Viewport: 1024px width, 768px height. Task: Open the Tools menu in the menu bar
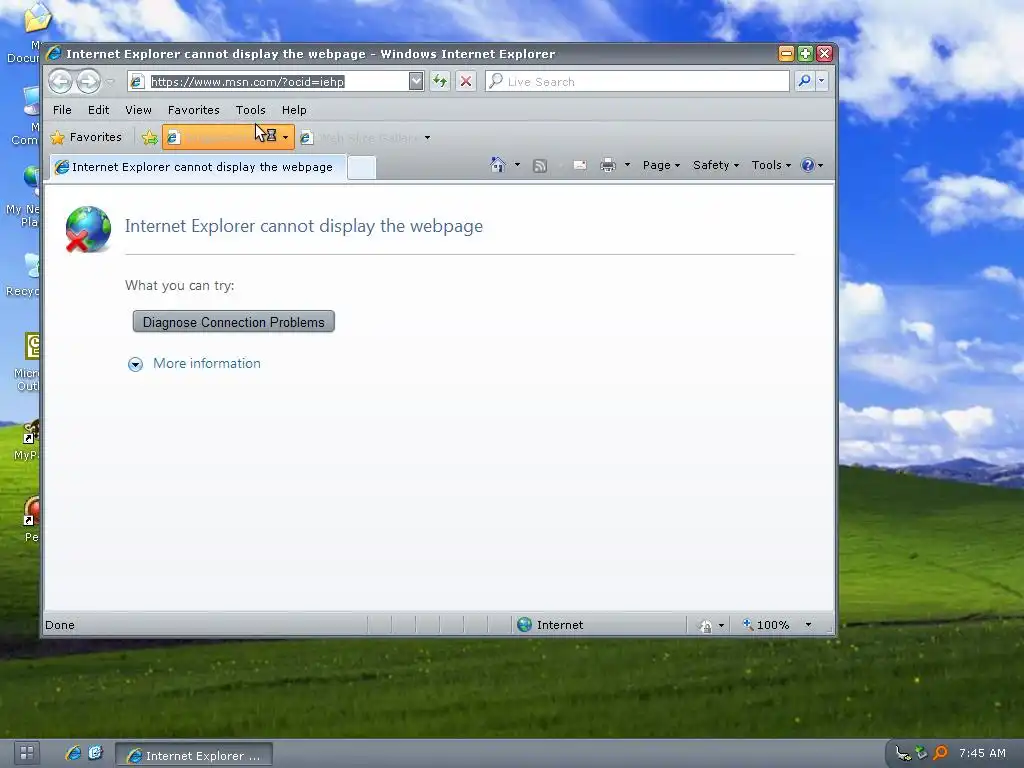point(250,110)
